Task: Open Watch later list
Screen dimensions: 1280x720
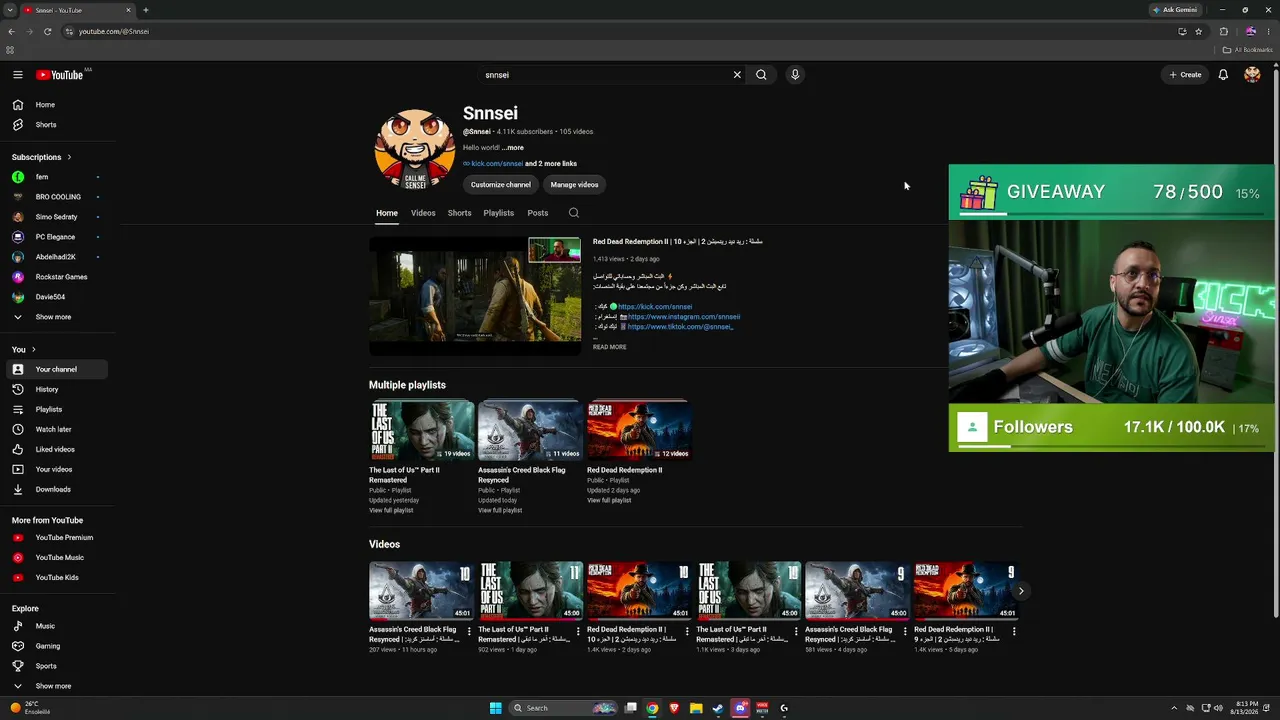Action: [x=56, y=429]
